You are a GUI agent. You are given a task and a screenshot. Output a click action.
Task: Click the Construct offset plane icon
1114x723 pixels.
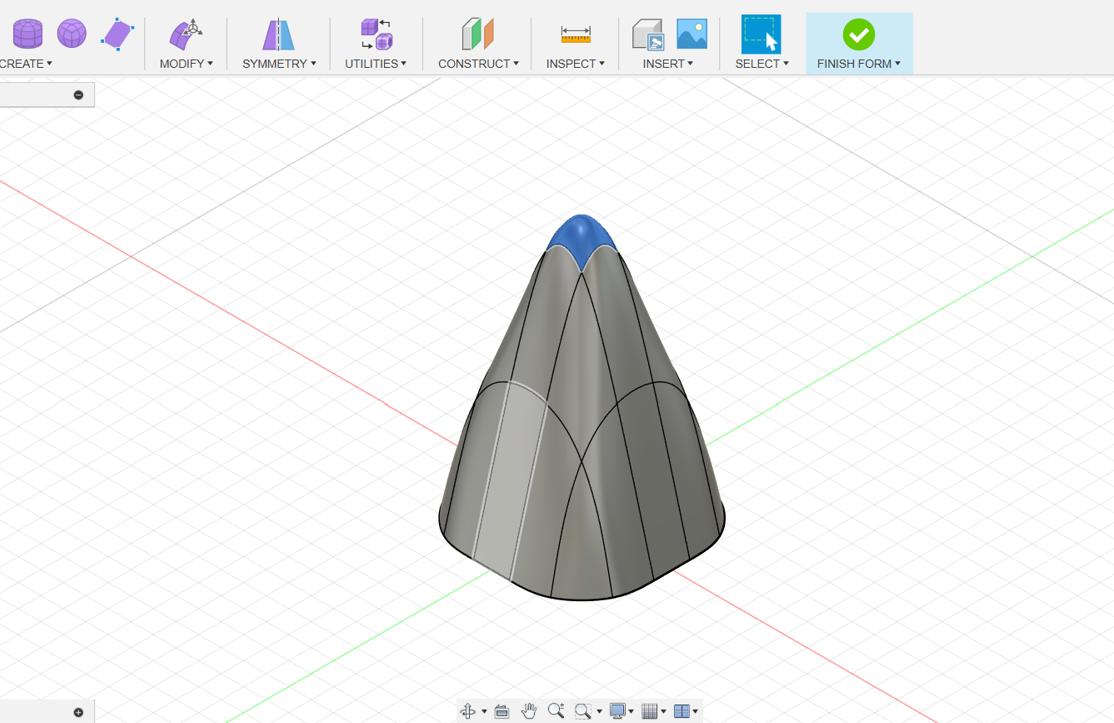coord(477,34)
